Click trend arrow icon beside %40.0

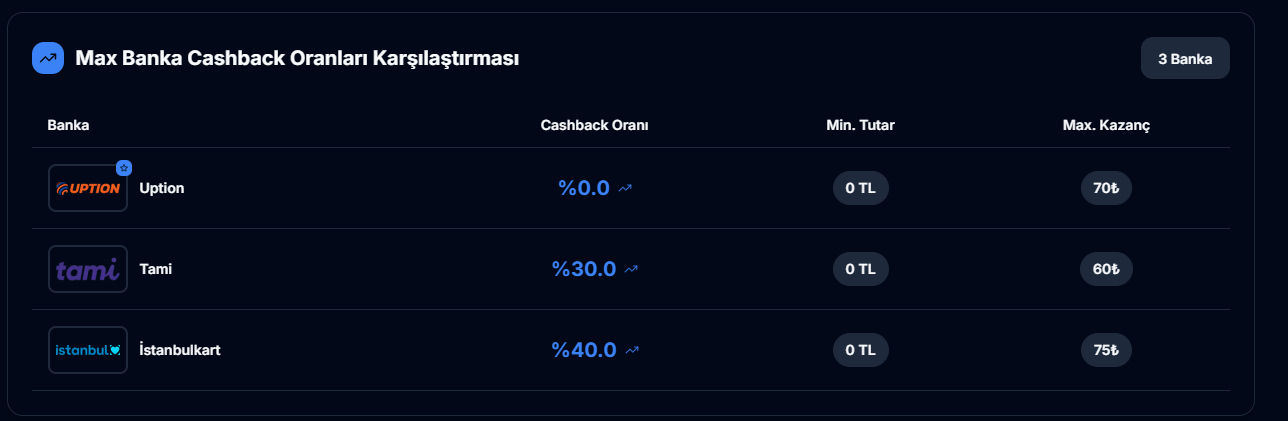tap(631, 350)
